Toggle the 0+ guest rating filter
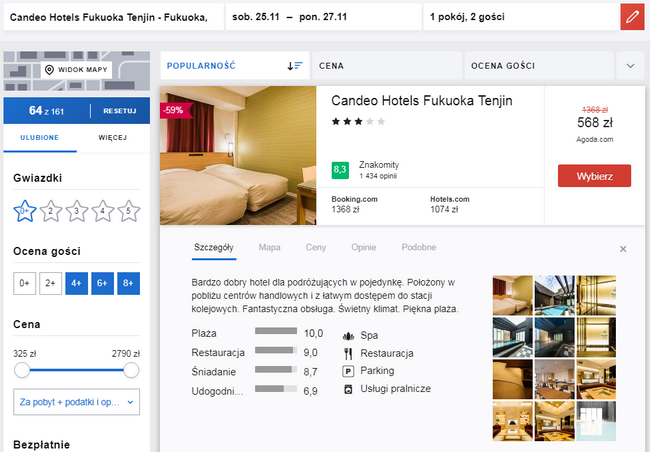 click(x=25, y=283)
